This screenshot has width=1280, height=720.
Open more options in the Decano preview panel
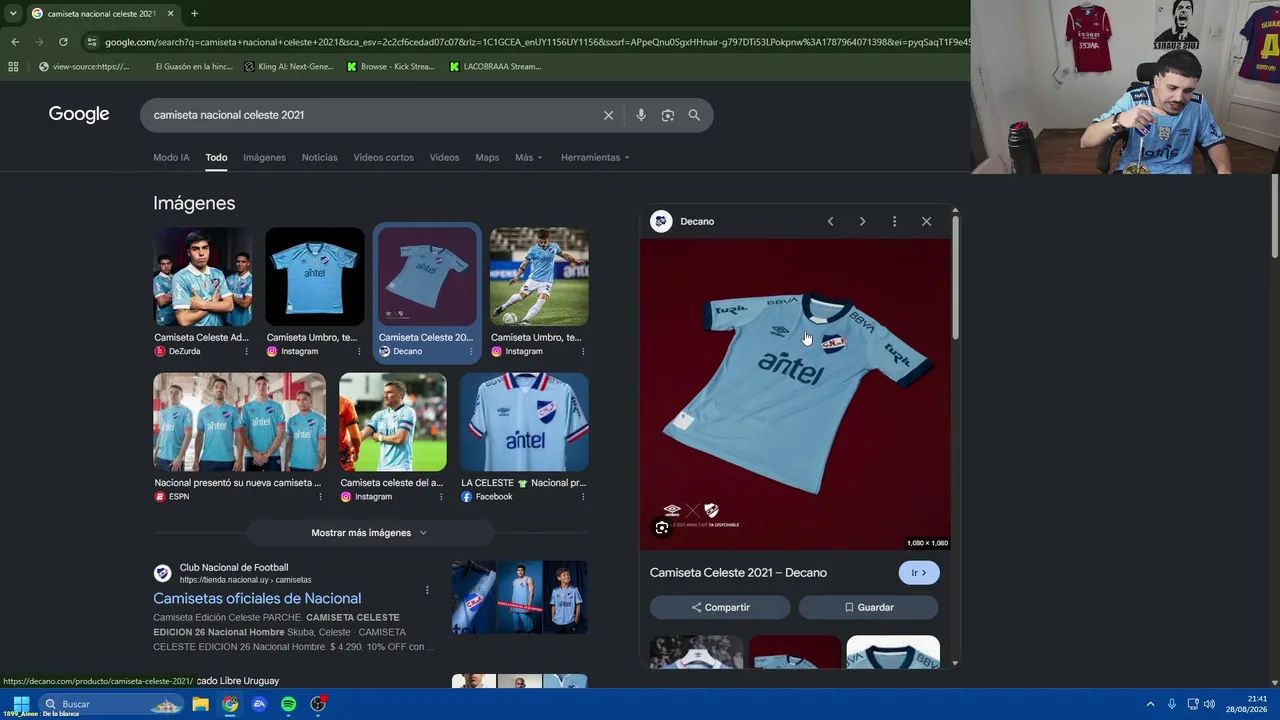pyautogui.click(x=894, y=221)
